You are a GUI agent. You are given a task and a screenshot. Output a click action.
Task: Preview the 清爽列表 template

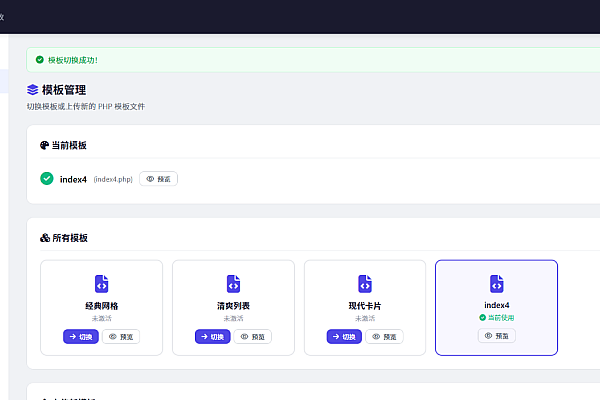[x=253, y=337]
